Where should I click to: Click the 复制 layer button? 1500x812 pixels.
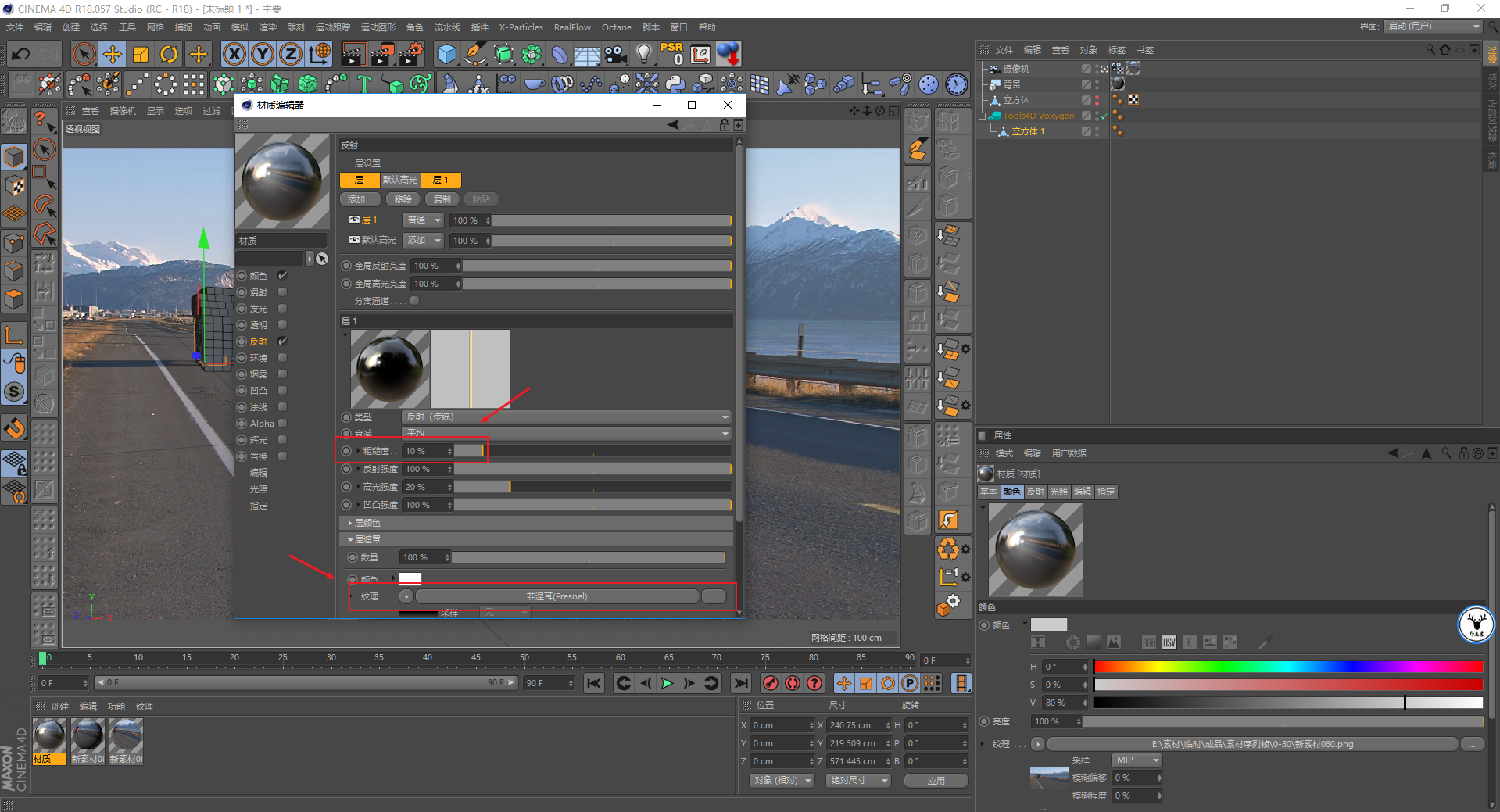tap(442, 199)
